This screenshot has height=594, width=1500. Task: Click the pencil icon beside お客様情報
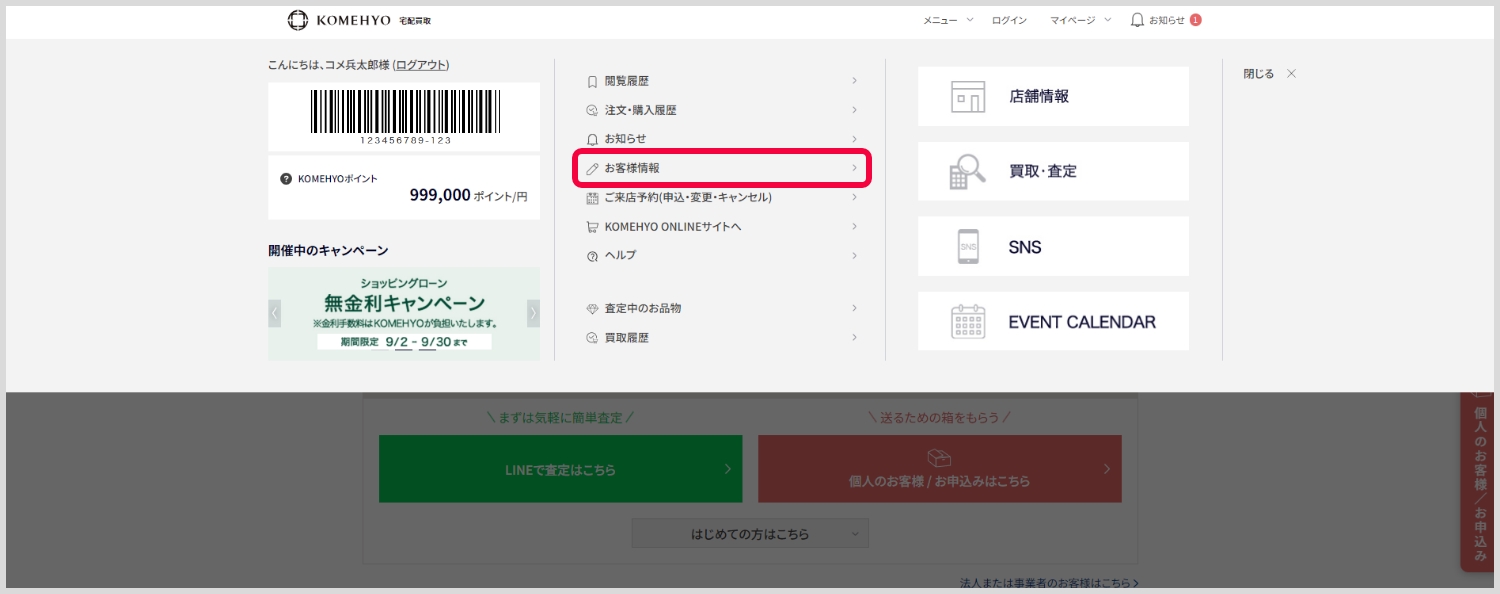point(592,168)
